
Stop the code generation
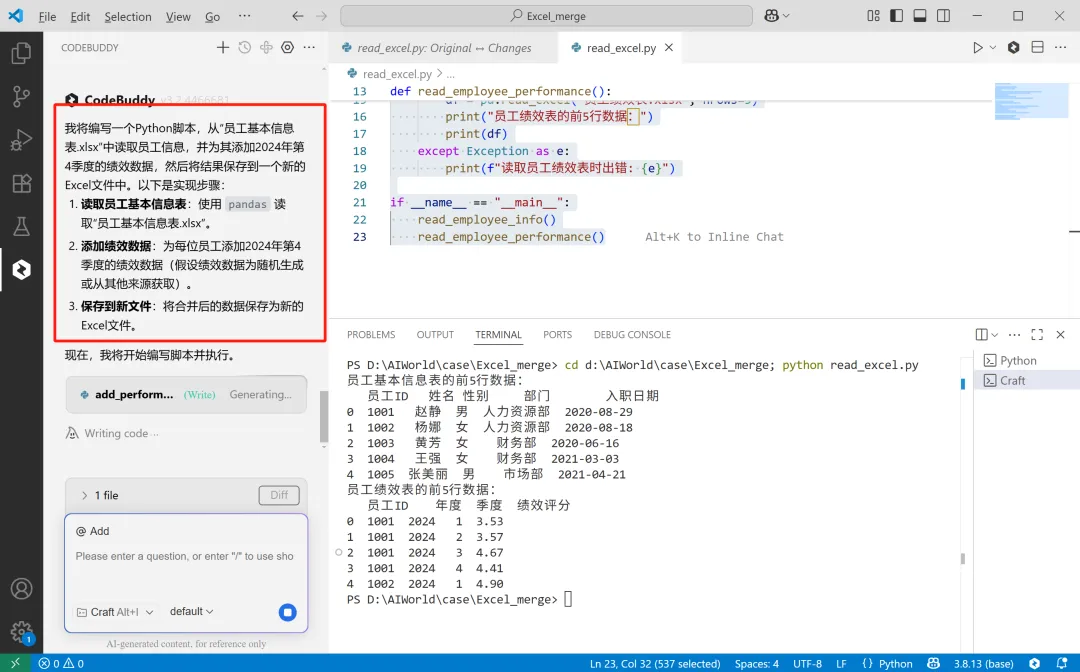tap(288, 612)
